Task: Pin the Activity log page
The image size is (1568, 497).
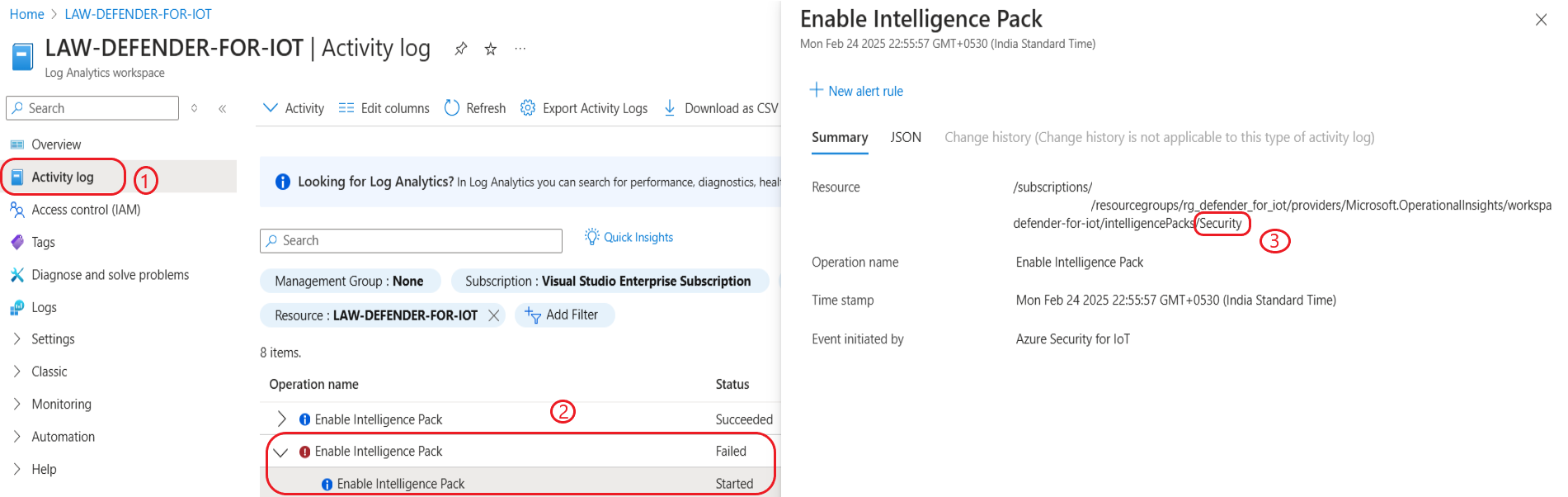Action: [x=461, y=49]
